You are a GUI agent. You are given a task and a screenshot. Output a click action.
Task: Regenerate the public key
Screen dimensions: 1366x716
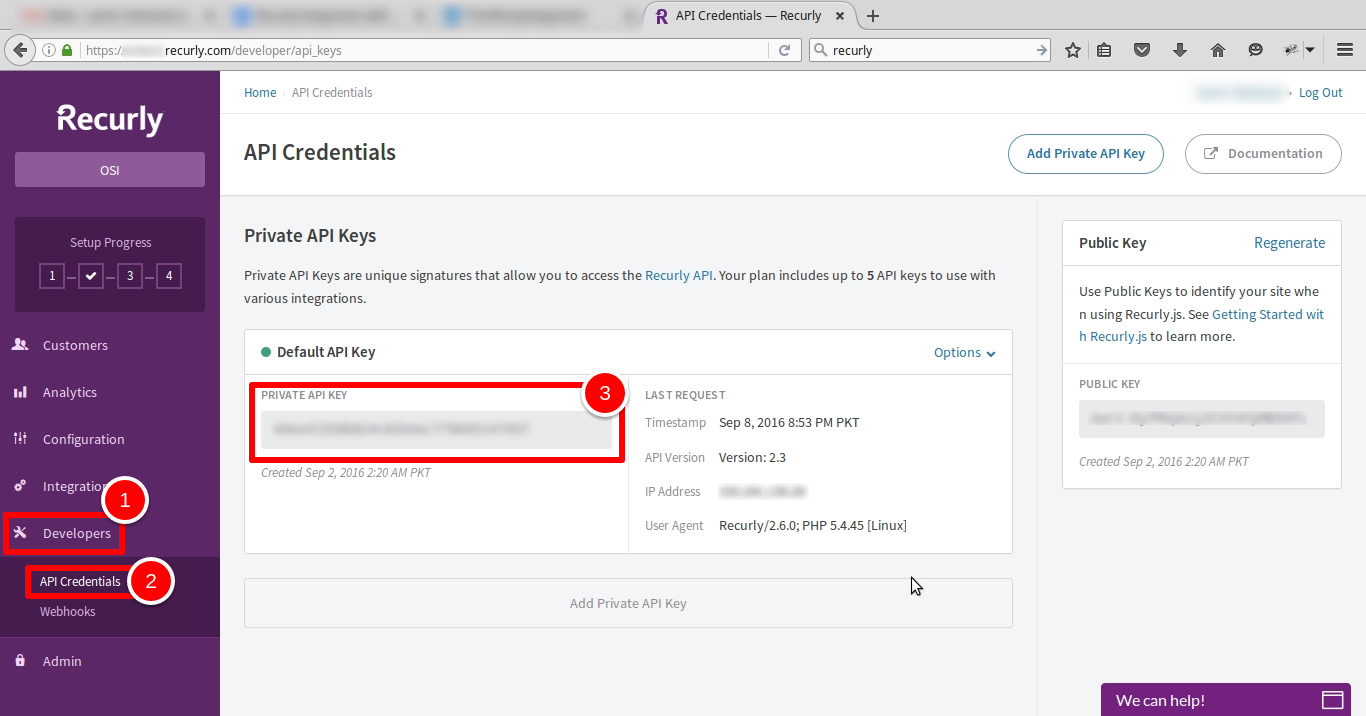tap(1289, 243)
